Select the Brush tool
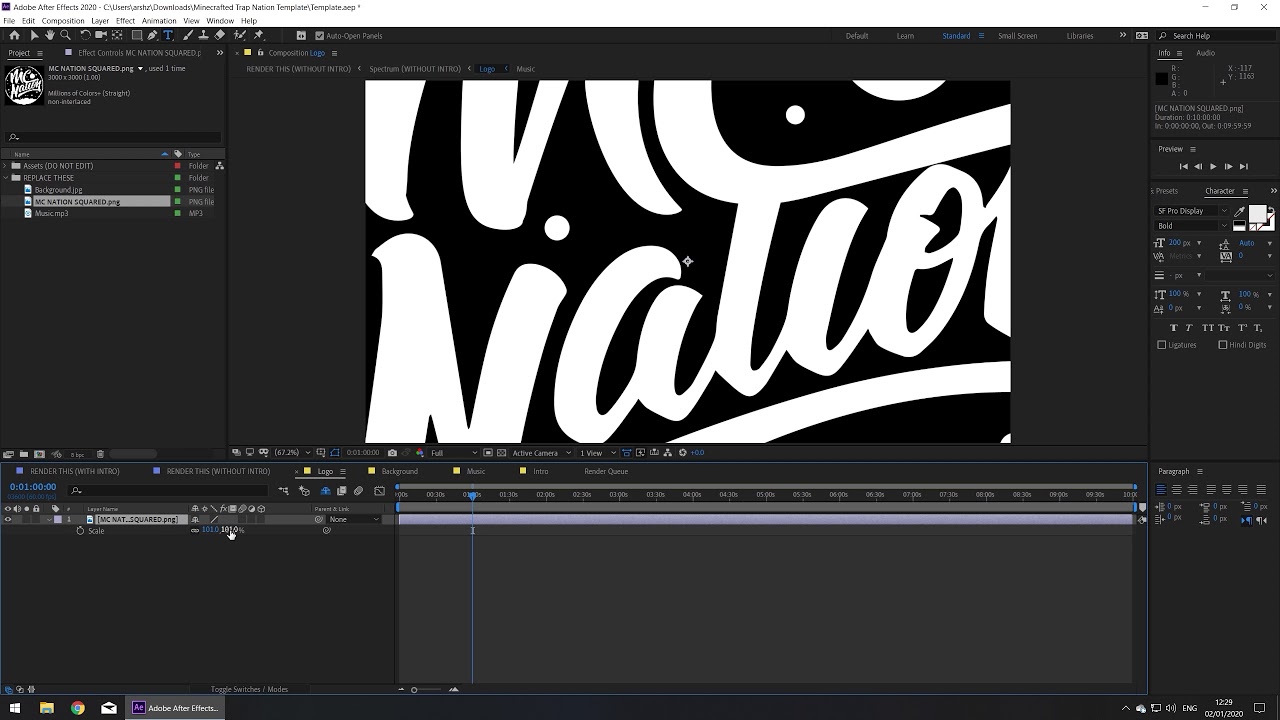The image size is (1280, 720). 188,35
